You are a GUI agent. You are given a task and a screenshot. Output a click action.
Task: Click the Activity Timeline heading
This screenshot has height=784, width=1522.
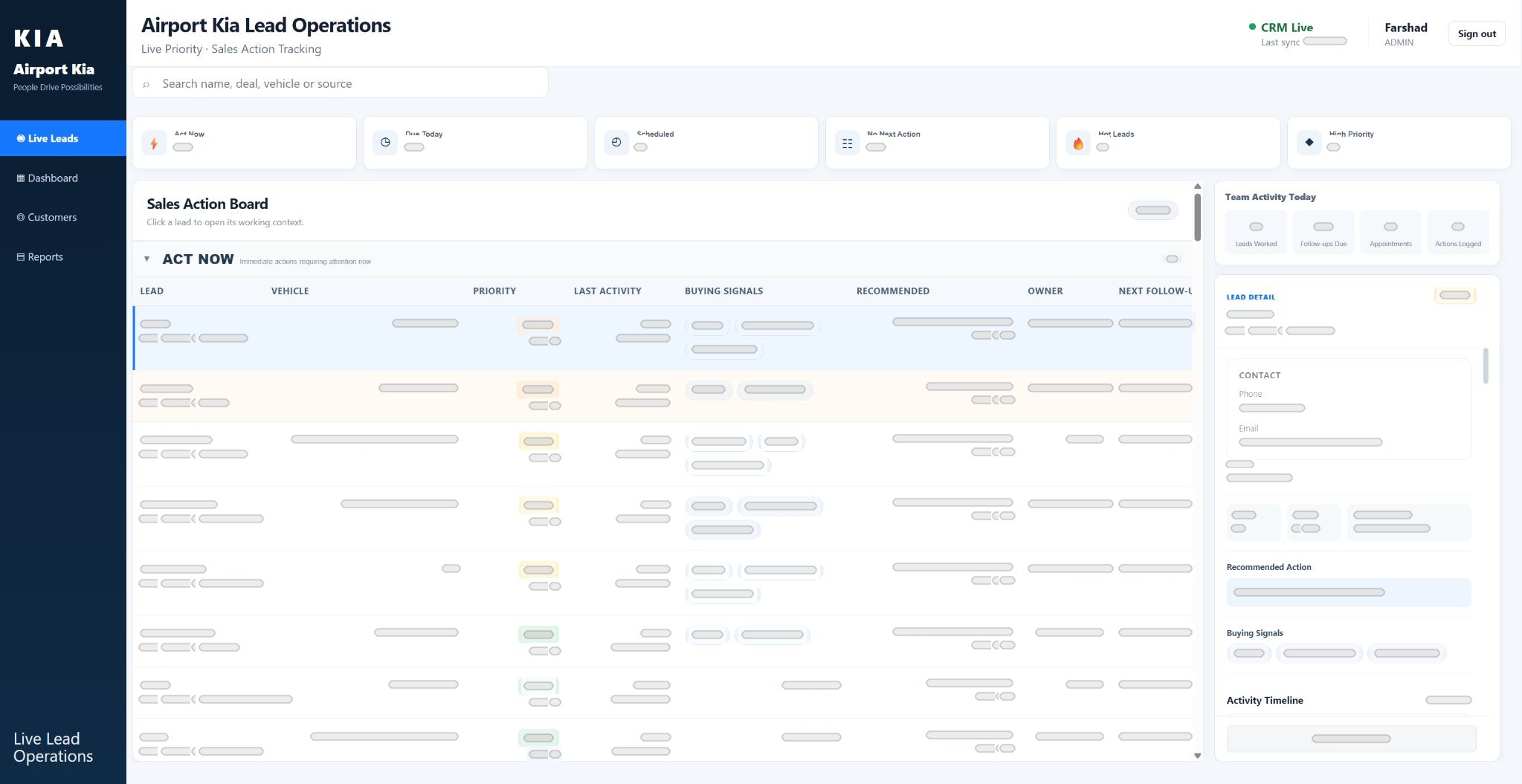(1265, 700)
